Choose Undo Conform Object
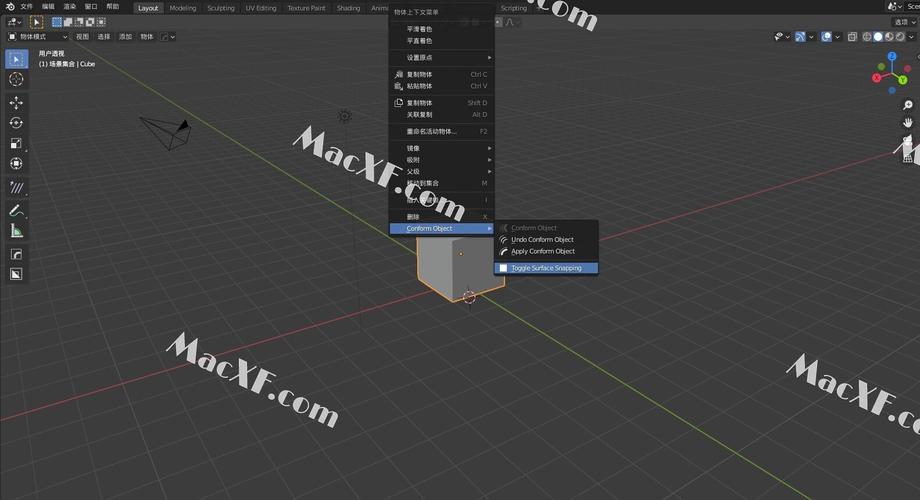This screenshot has height=500, width=920. coord(546,239)
